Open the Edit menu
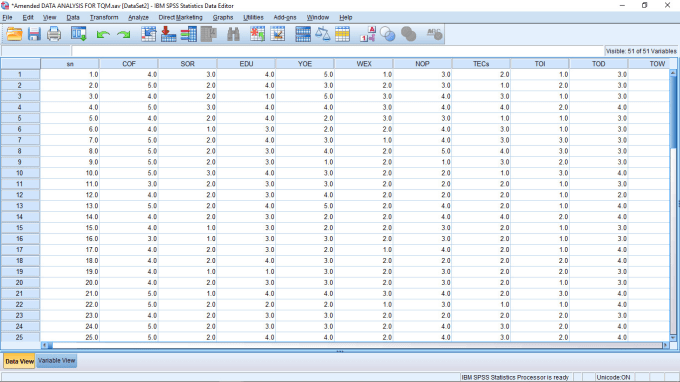 [x=28, y=17]
